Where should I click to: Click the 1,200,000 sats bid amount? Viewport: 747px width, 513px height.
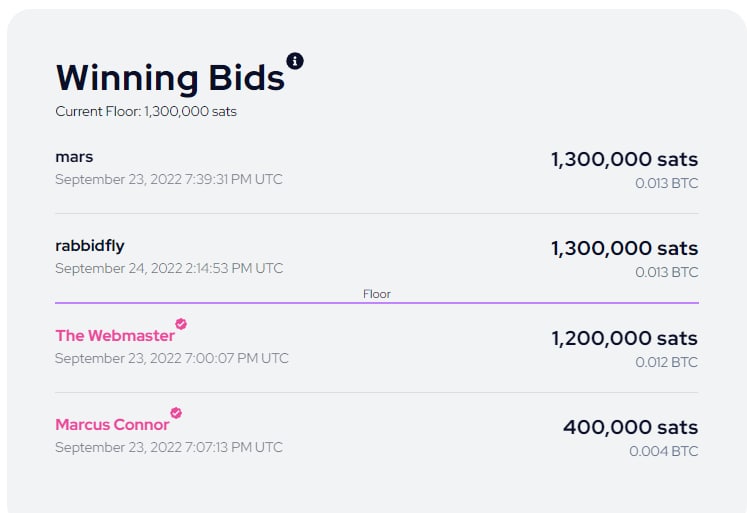625,339
